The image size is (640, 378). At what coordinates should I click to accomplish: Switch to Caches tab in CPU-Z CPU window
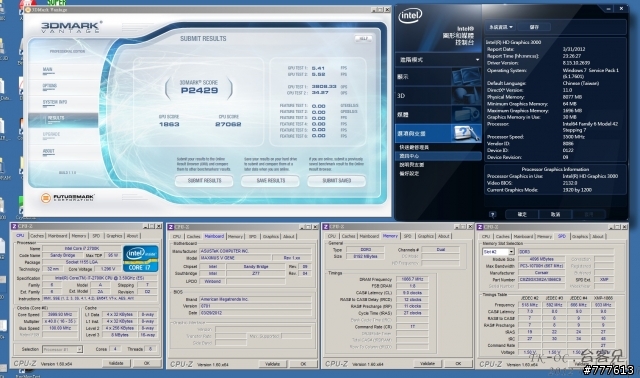[x=37, y=236]
